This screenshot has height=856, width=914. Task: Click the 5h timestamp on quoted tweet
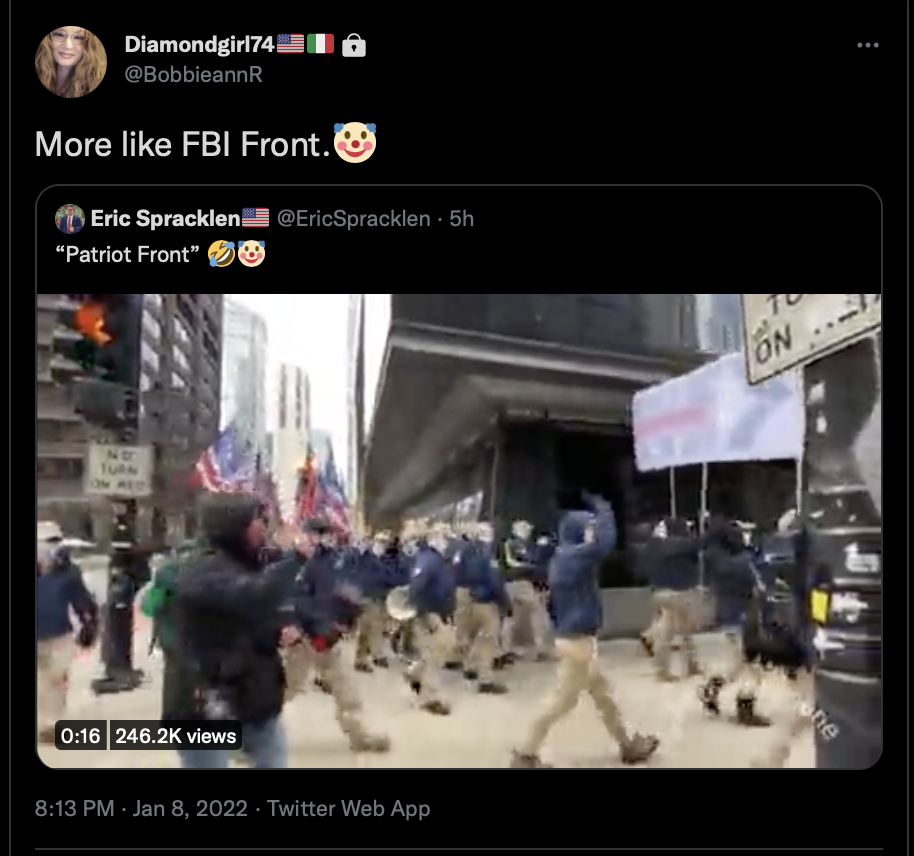[x=461, y=219]
